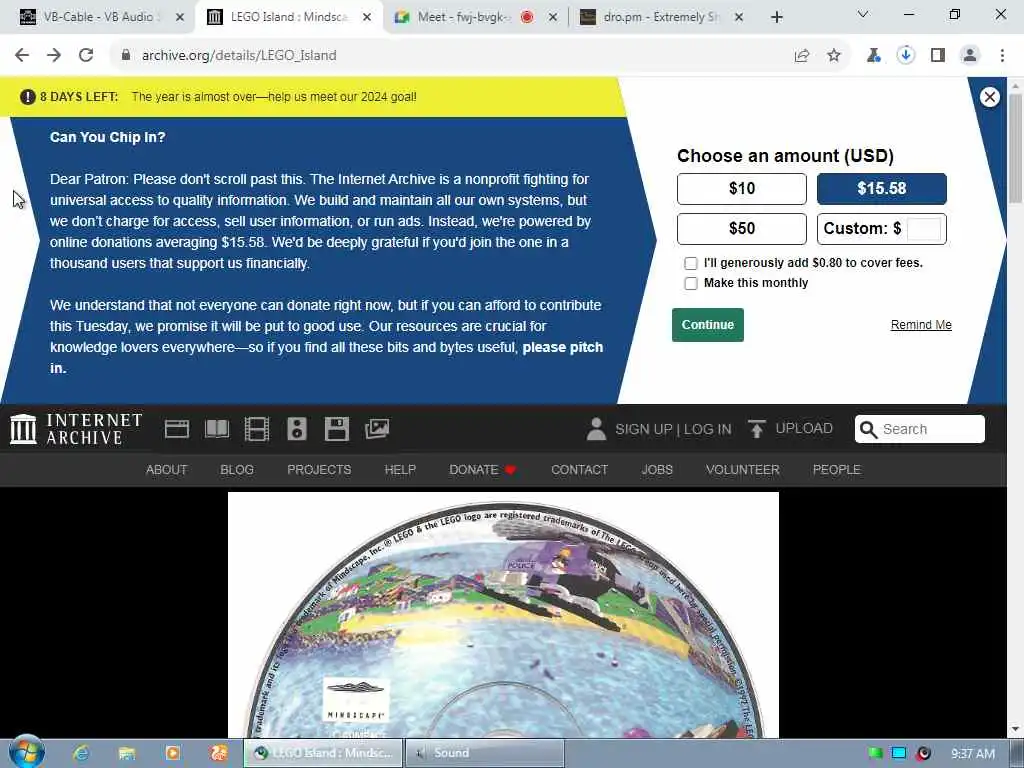Select the $50 donation amount
The width and height of the screenshot is (1024, 768).
click(x=741, y=229)
